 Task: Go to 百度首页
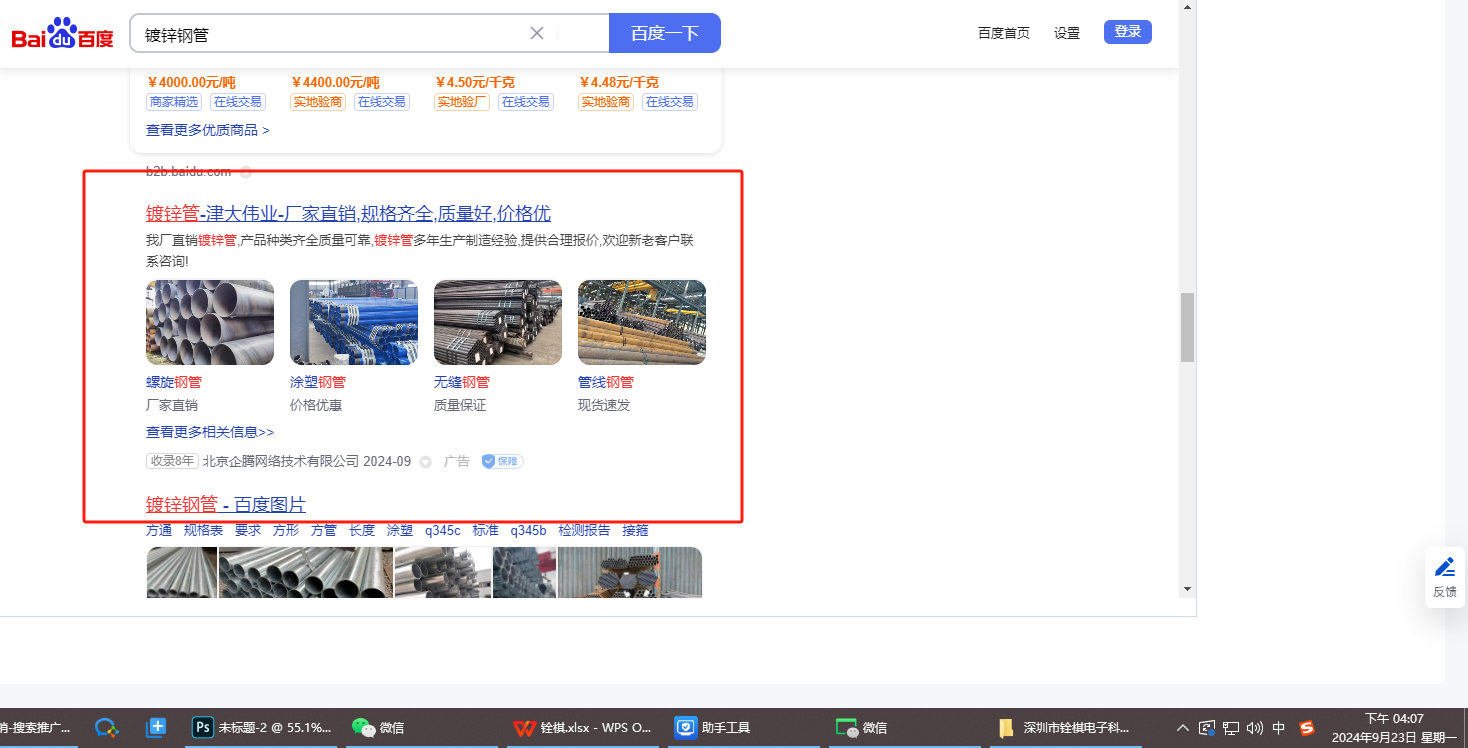point(1004,33)
